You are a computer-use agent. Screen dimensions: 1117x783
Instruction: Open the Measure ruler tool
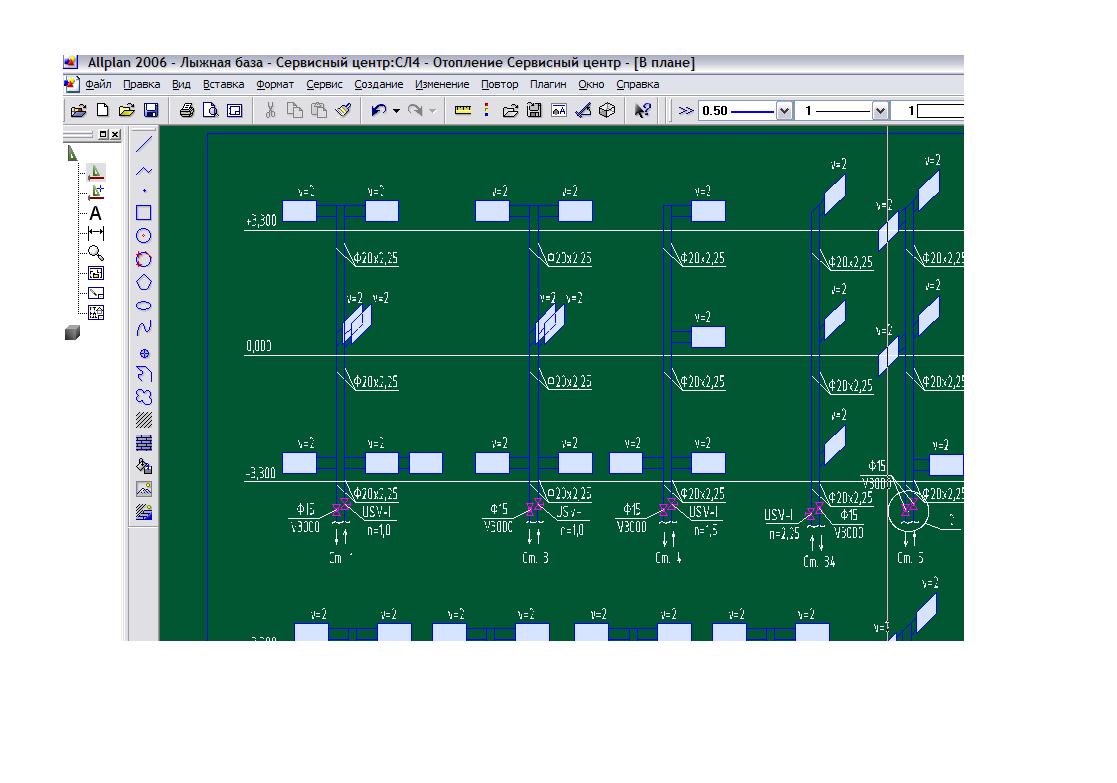click(462, 111)
